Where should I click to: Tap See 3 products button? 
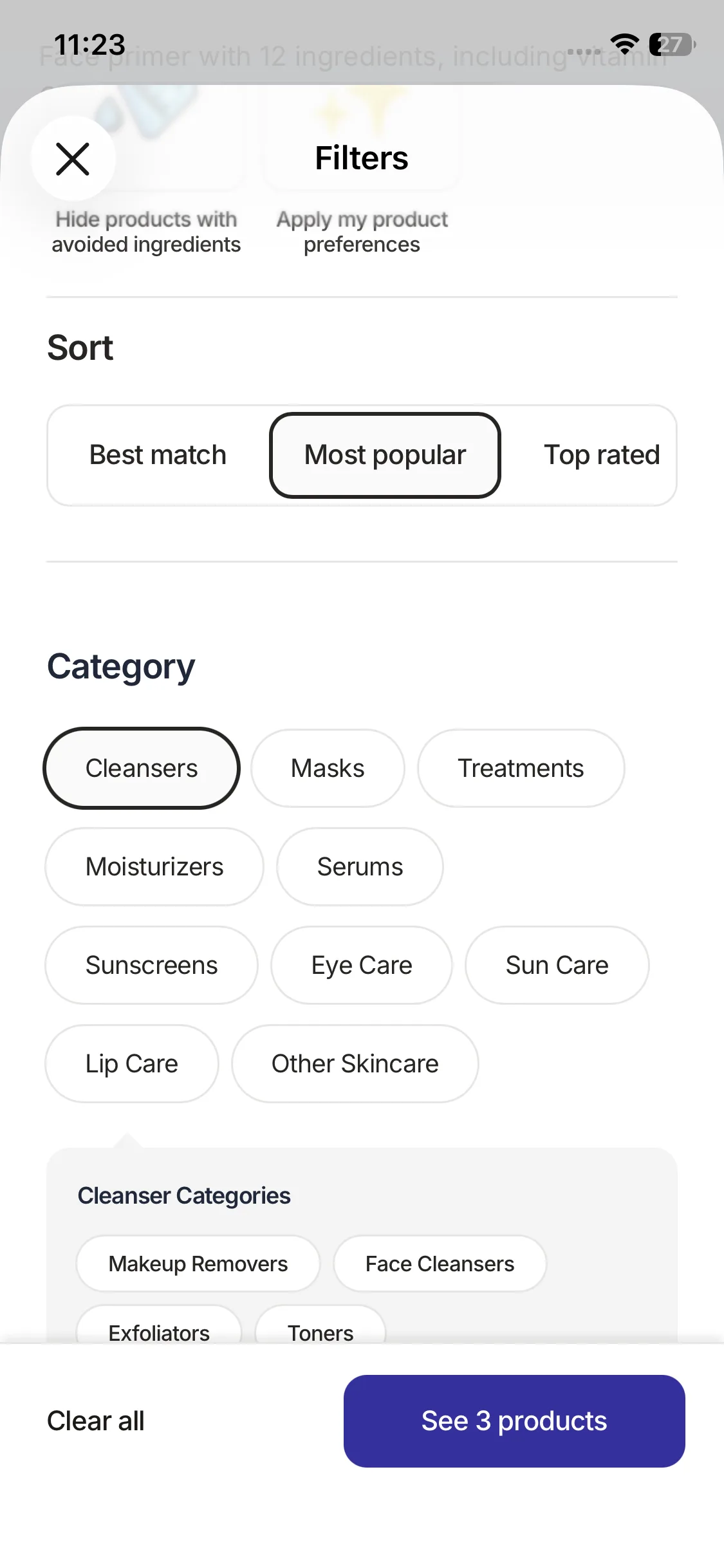click(x=514, y=1421)
